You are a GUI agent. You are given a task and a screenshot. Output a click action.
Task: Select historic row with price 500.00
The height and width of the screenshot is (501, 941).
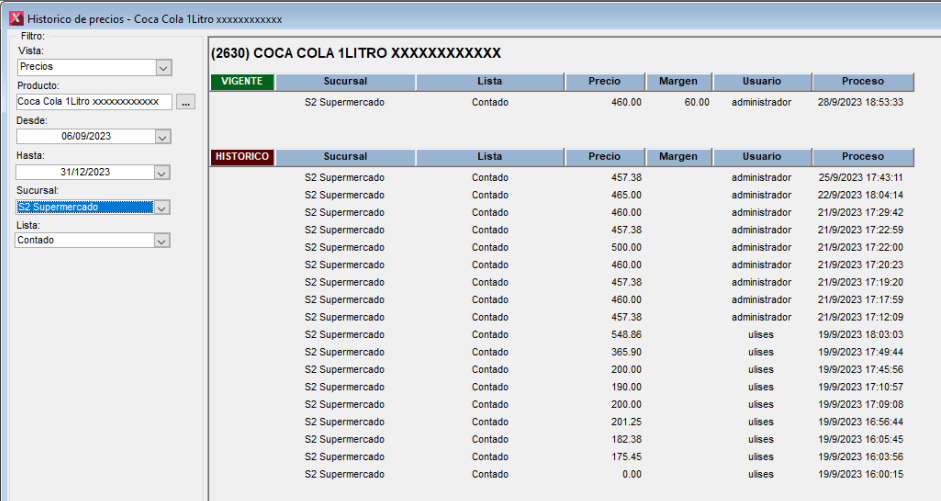pos(560,247)
